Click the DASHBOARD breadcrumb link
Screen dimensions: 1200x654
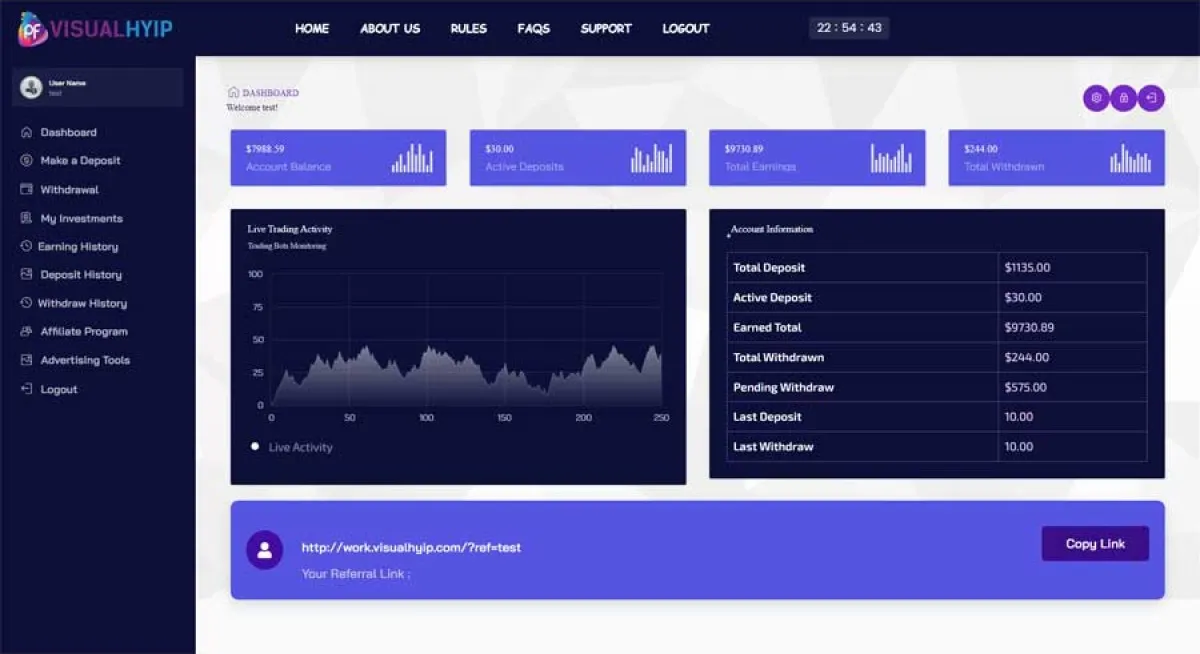[x=270, y=92]
